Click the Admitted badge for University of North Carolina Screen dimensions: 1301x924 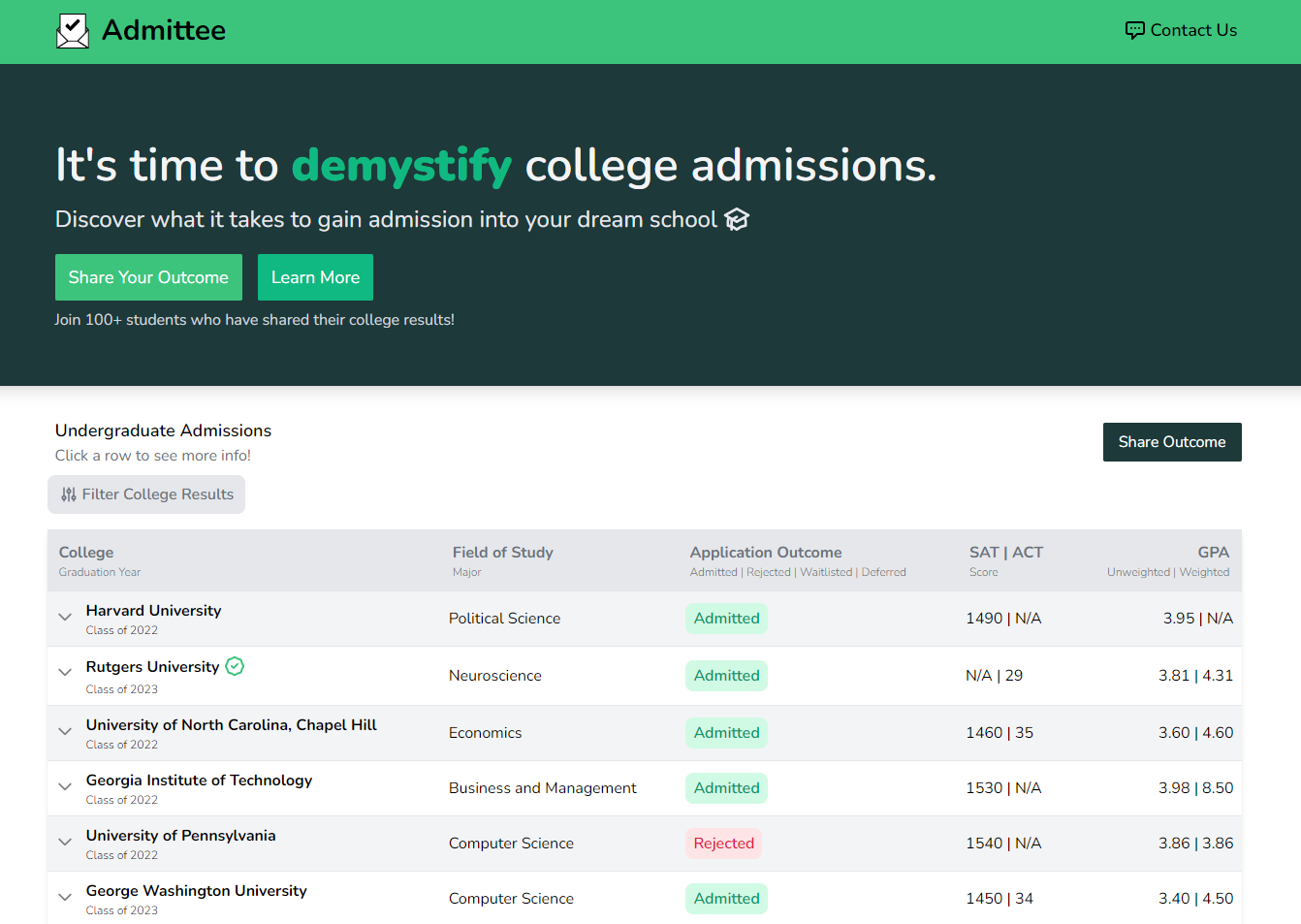pos(726,733)
